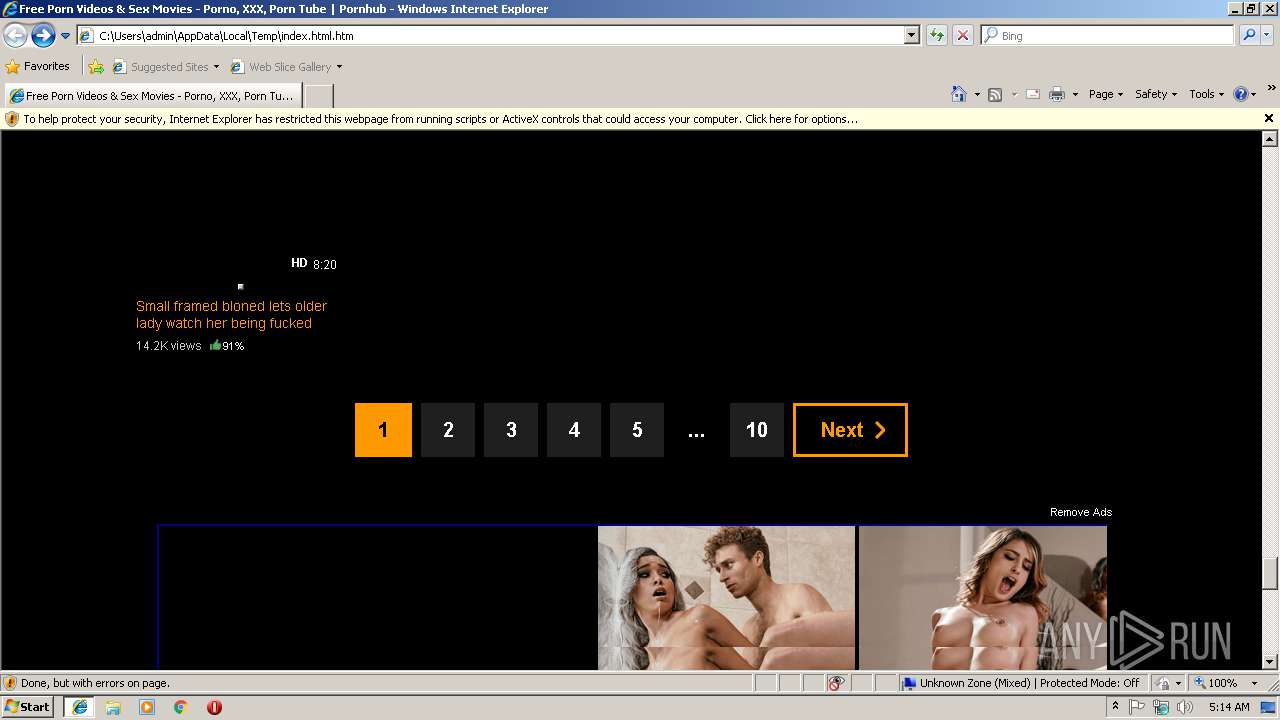Click the address bar with index.html.htm path
This screenshot has width=1280, height=720.
(490, 35)
